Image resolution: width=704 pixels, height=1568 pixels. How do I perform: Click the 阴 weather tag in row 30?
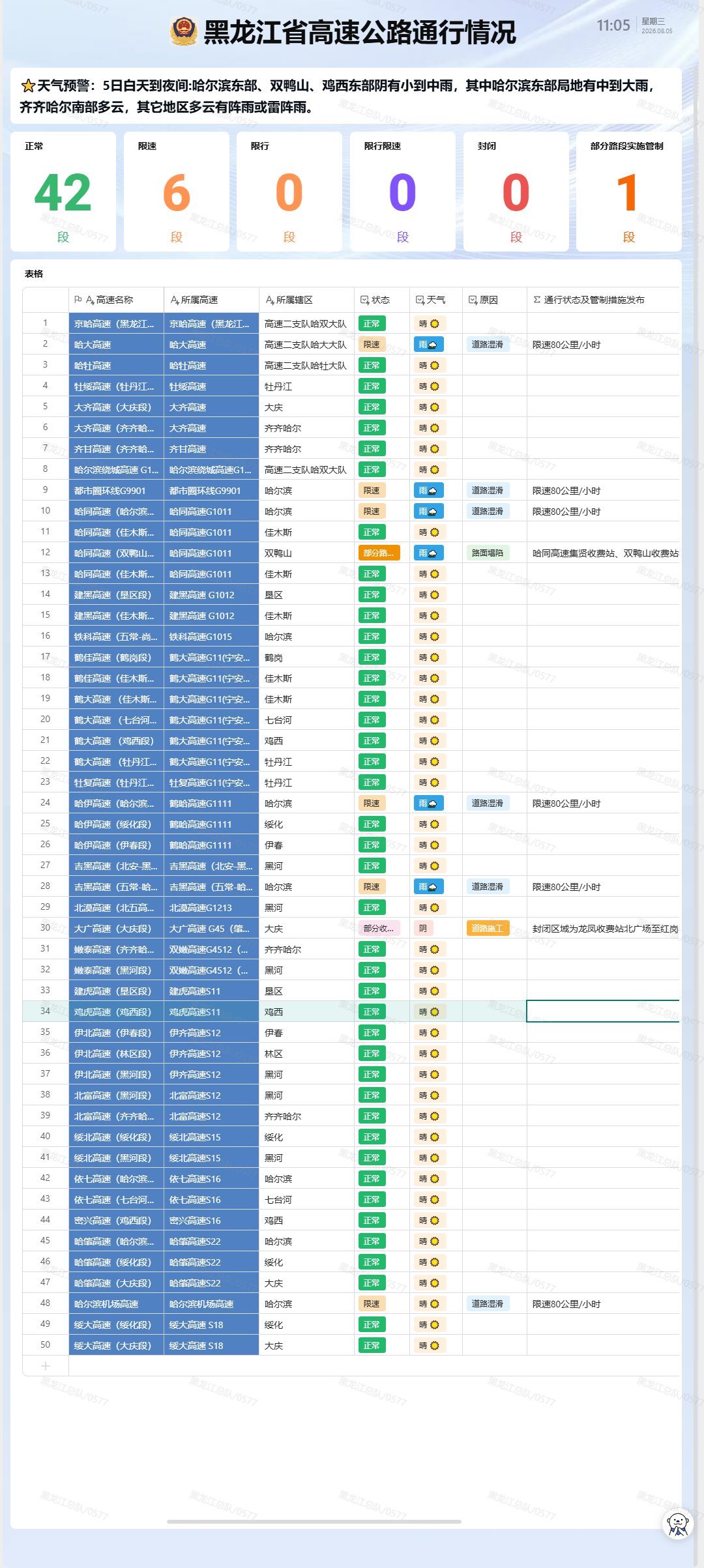click(423, 928)
